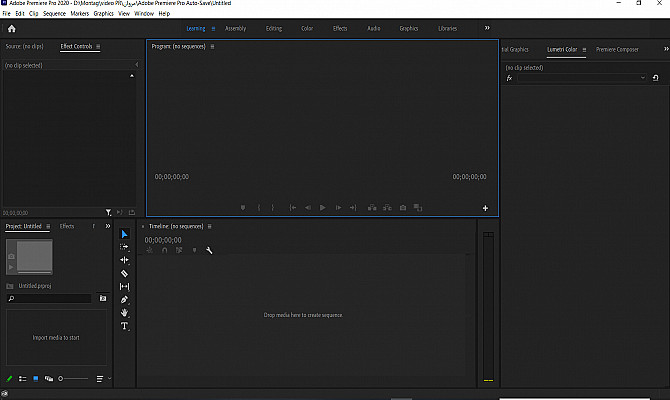Click the filter icon in Effect Controls
670x400 pixels.
[109, 212]
